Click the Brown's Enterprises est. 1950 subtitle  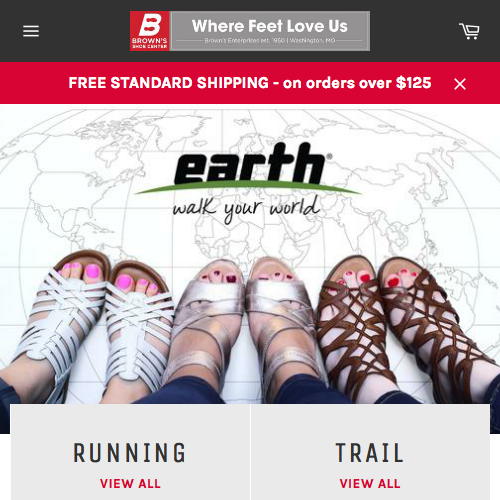click(270, 40)
